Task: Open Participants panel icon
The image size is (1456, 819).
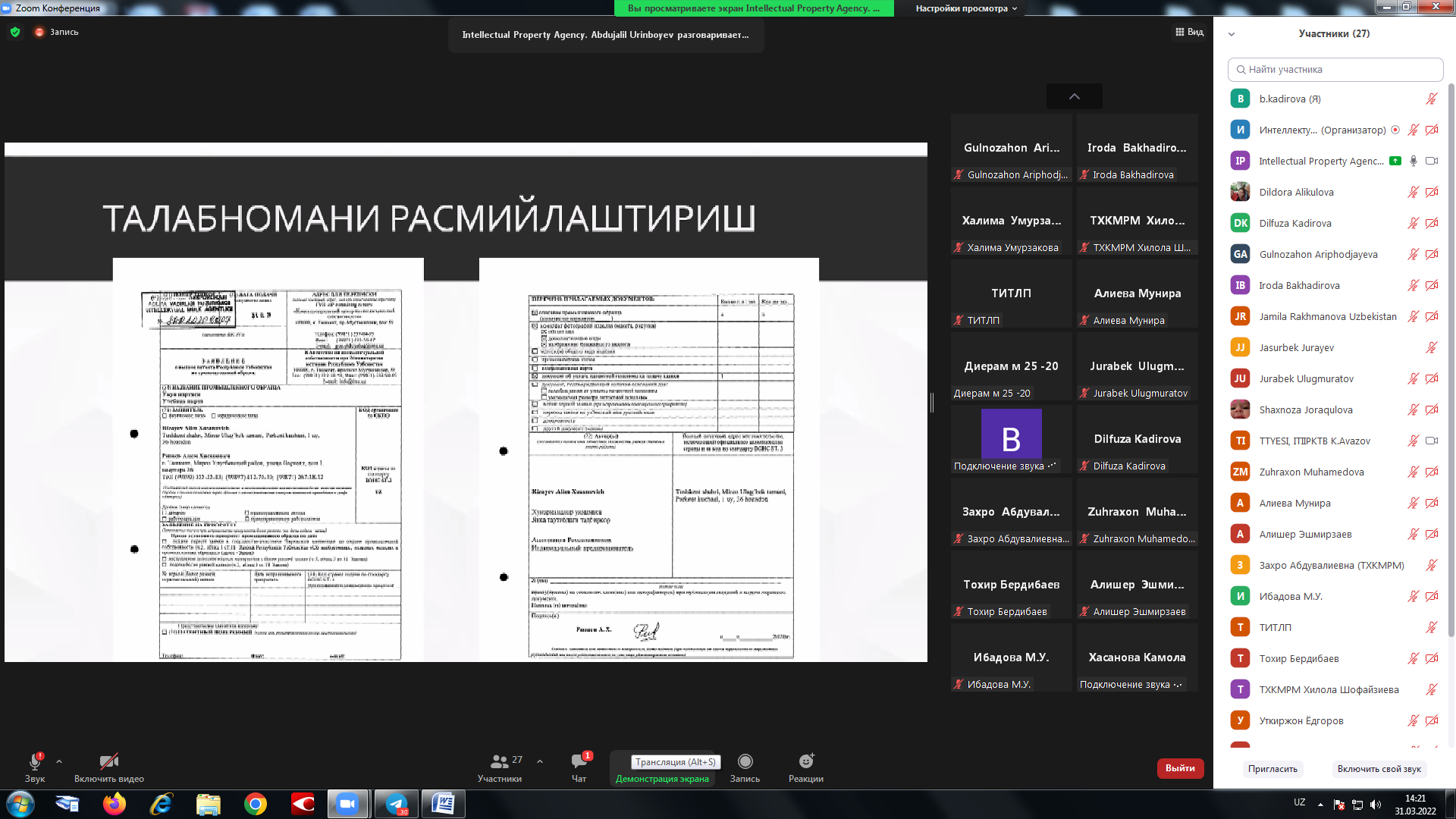Action: pos(499,762)
